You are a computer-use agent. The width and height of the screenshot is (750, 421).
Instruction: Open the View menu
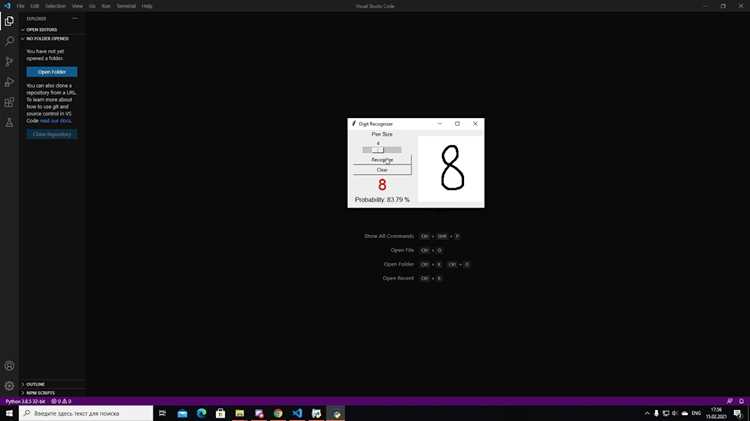(x=77, y=6)
